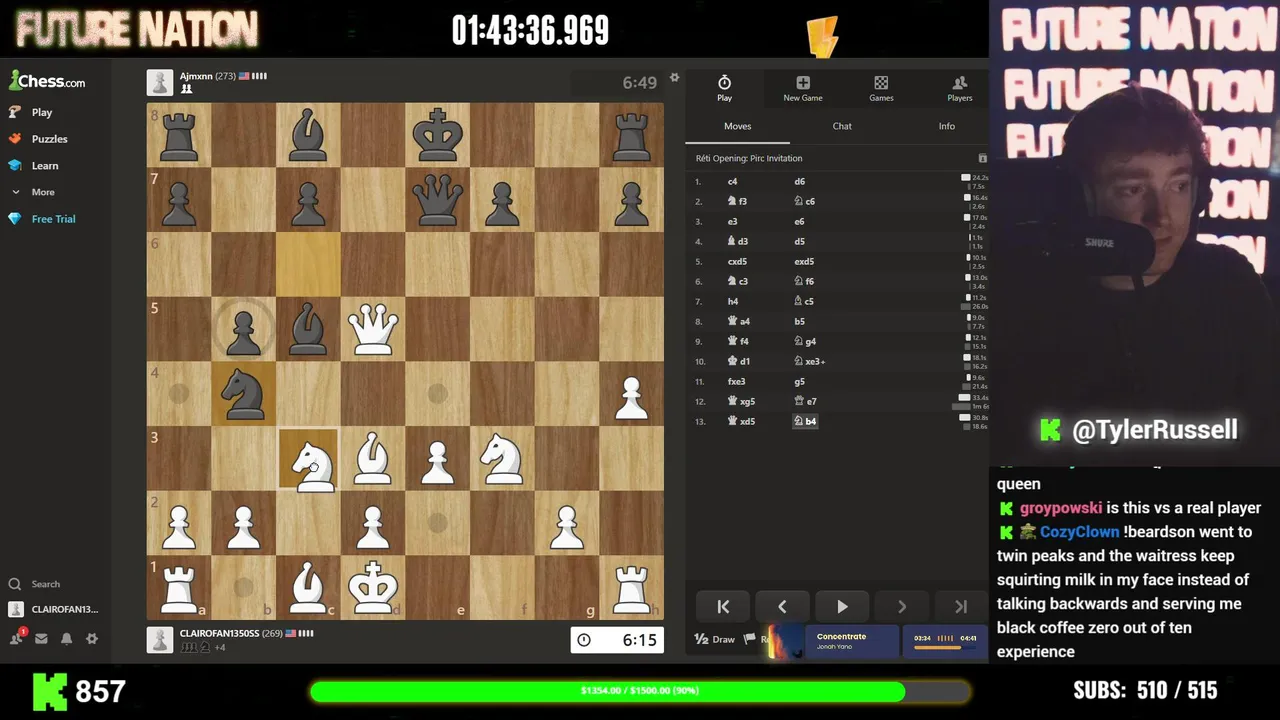Open the messages envelope icon

[x=41, y=638]
